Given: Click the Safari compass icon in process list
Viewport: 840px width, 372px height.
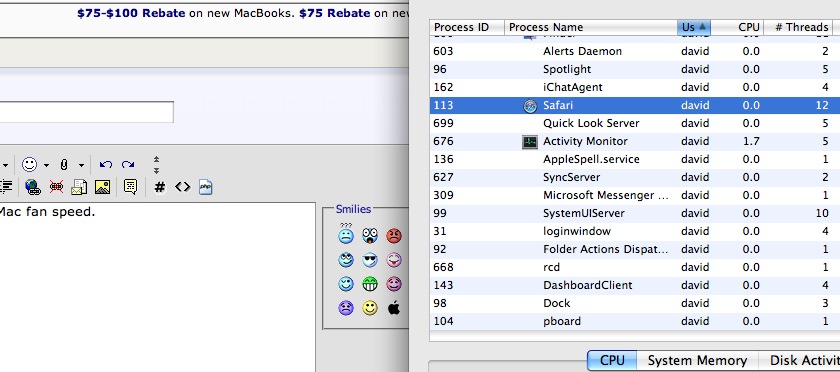Looking at the screenshot, I should pyautogui.click(x=530, y=106).
